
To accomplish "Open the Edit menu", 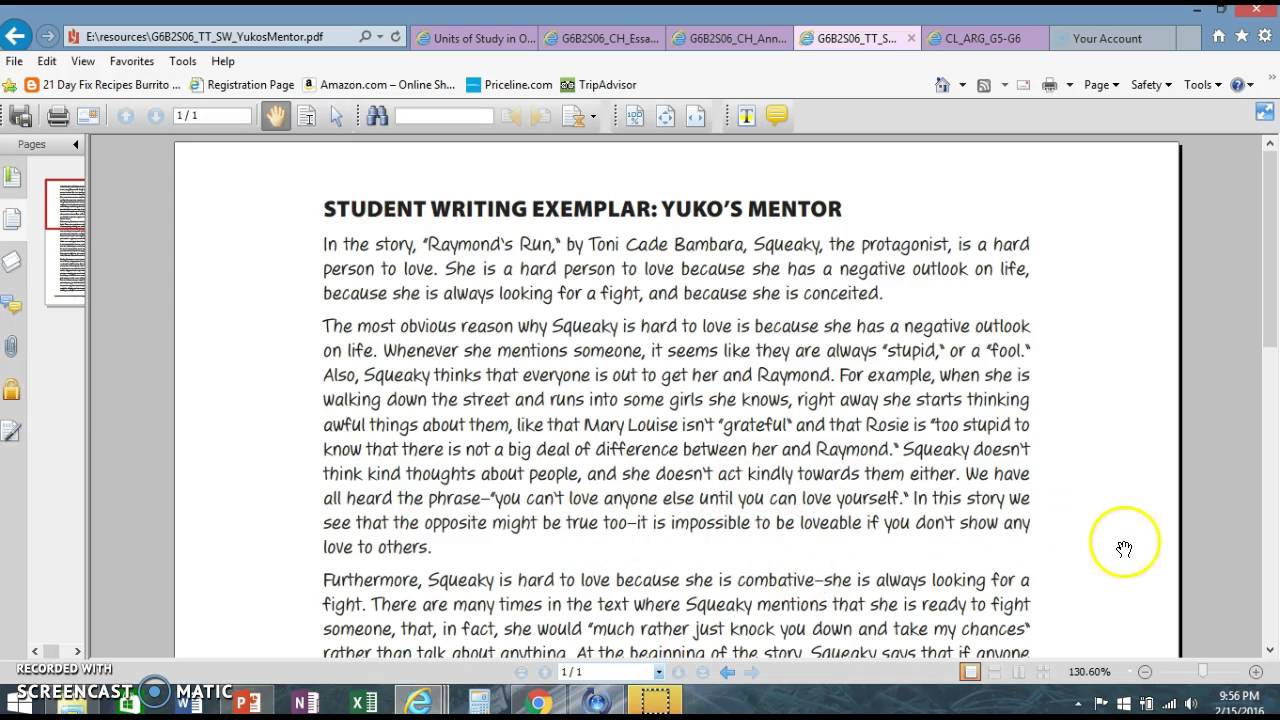I will tap(47, 61).
